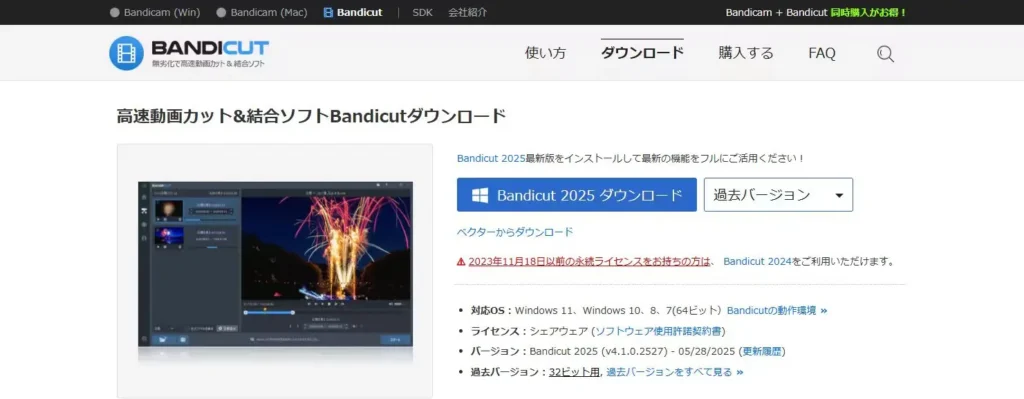The width and height of the screenshot is (1024, 399).
Task: Select the Bandicut top bar item
Action: pyautogui.click(x=353, y=12)
